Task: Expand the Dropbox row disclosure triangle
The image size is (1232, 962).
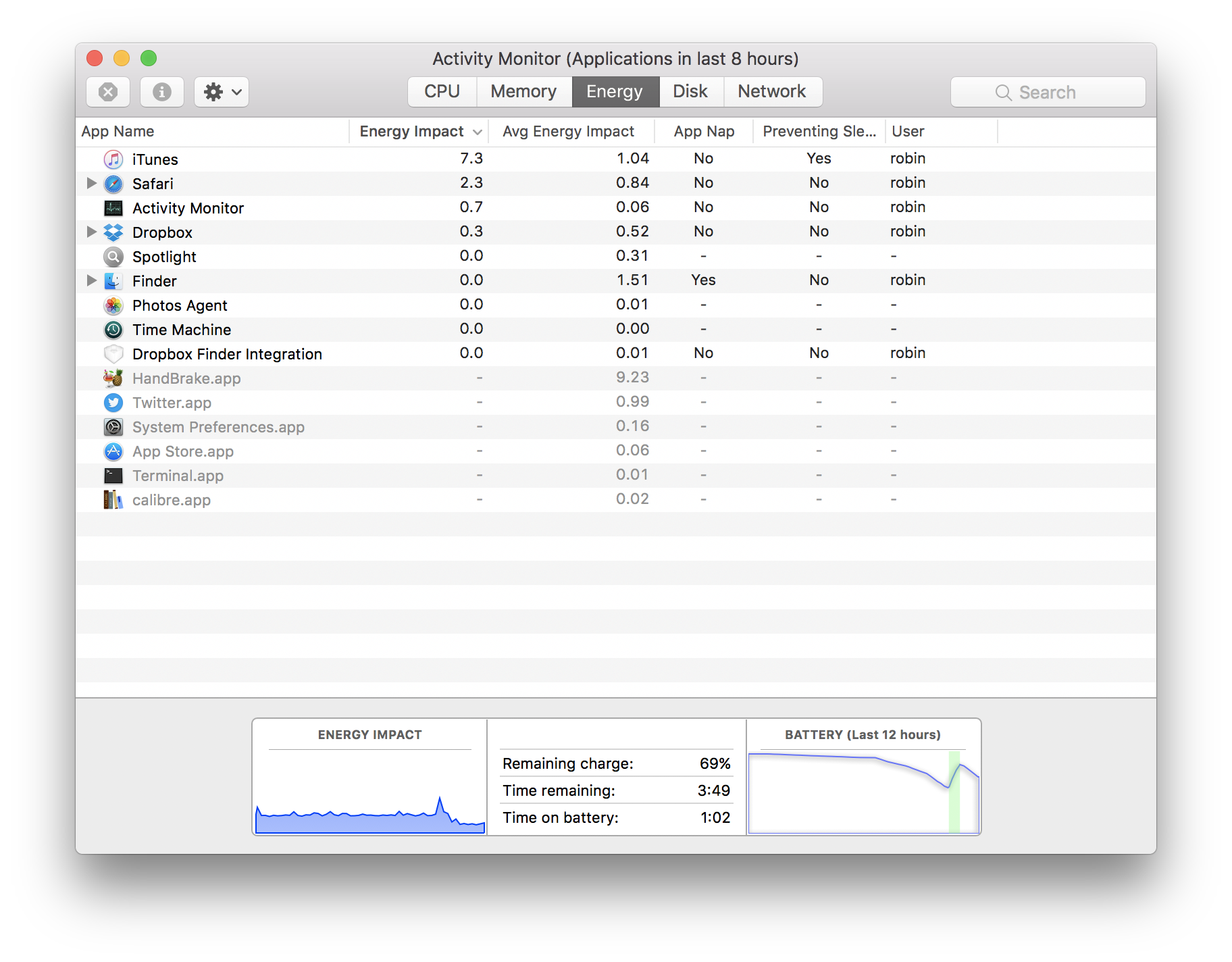Action: click(x=92, y=232)
